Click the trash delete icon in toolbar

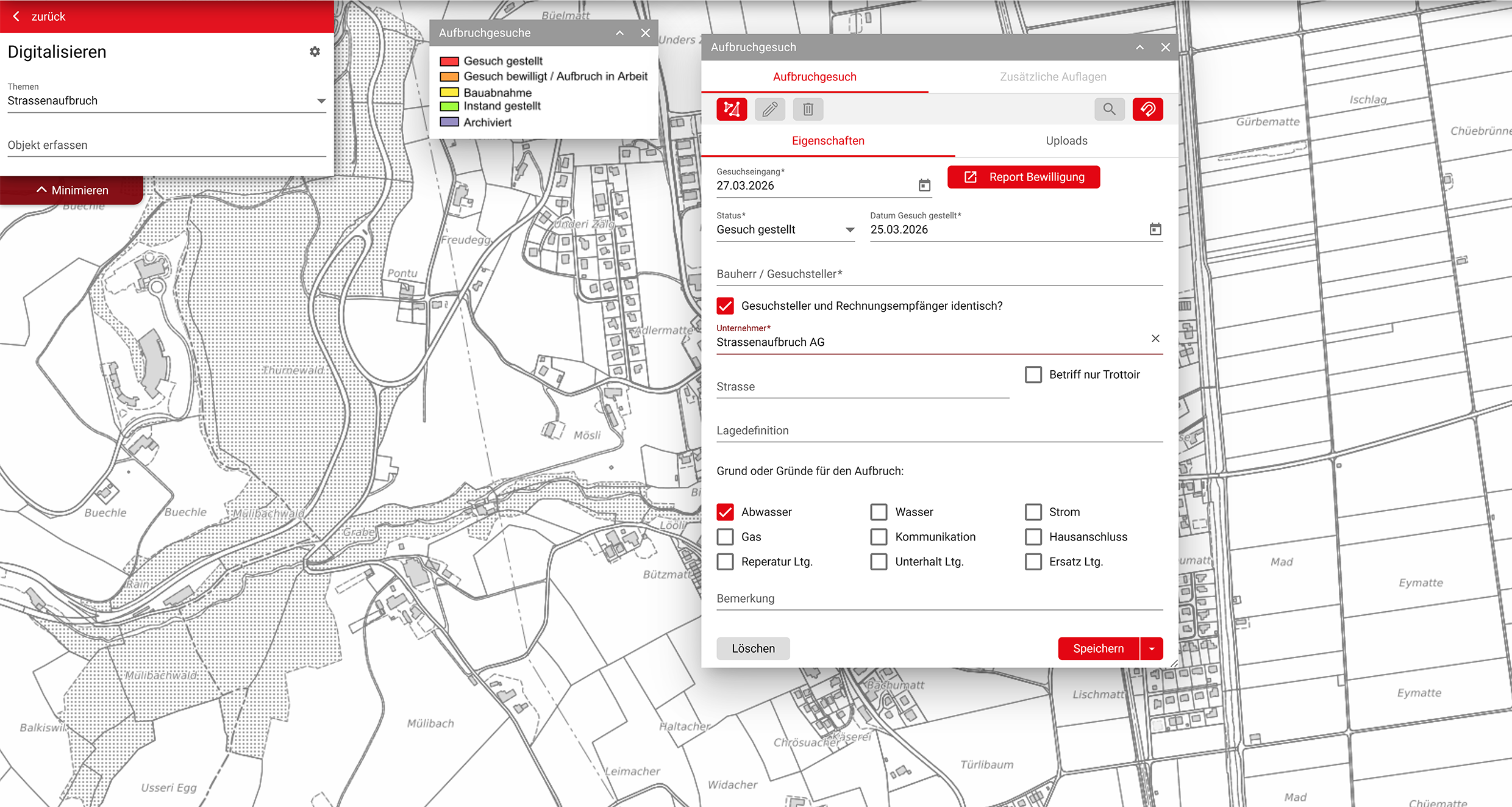pyautogui.click(x=808, y=109)
